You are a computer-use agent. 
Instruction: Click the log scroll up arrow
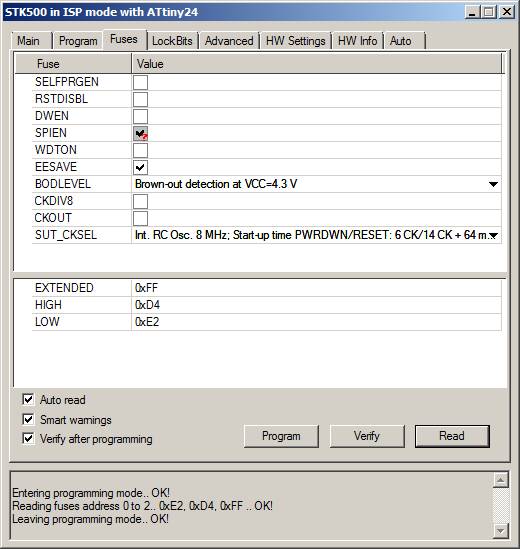point(500,480)
